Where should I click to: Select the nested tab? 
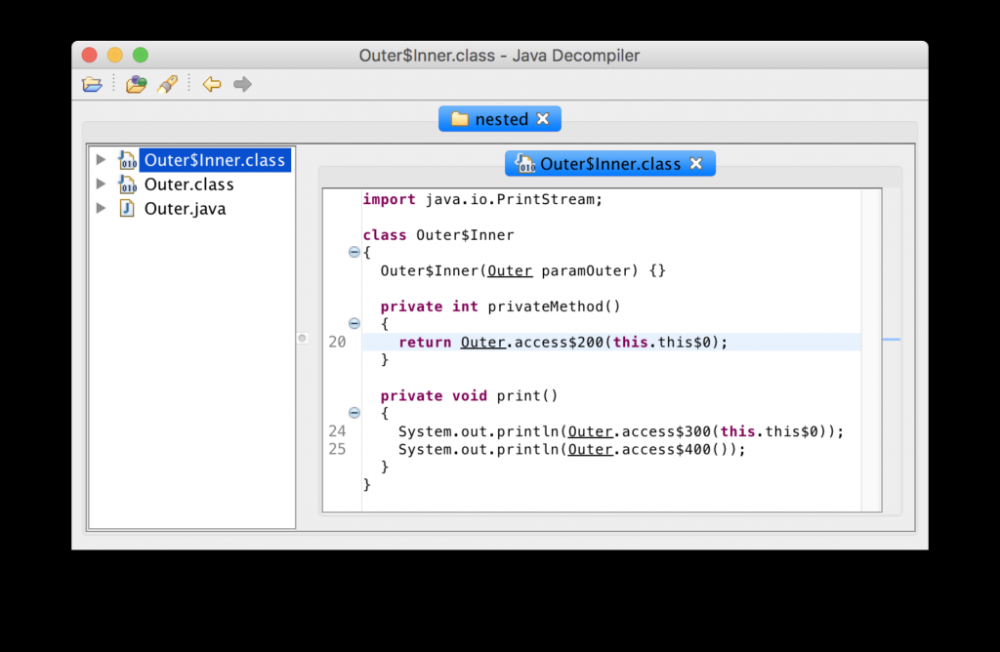(500, 119)
